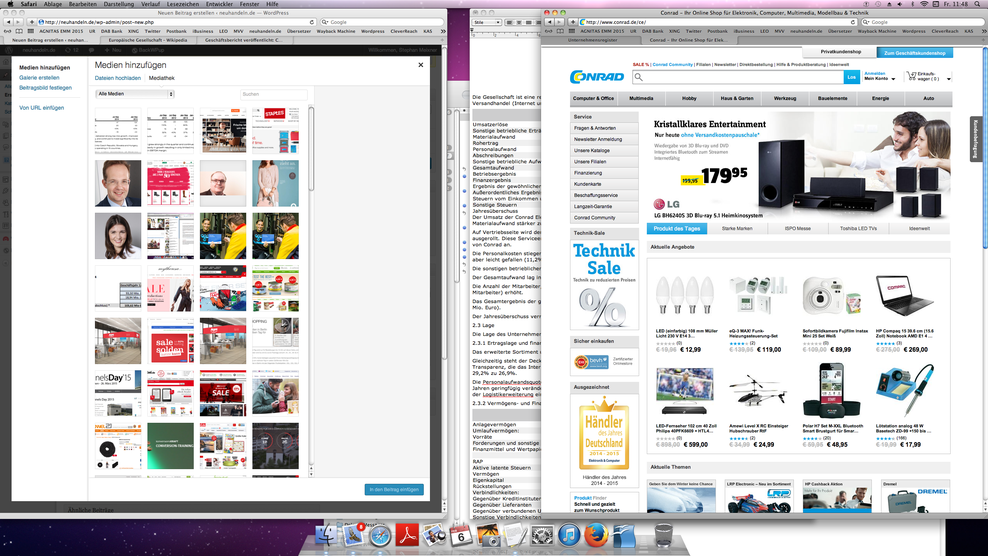Click back arrow in WordPress Safari window
Viewport: 988px width, 556px height.
point(8,22)
